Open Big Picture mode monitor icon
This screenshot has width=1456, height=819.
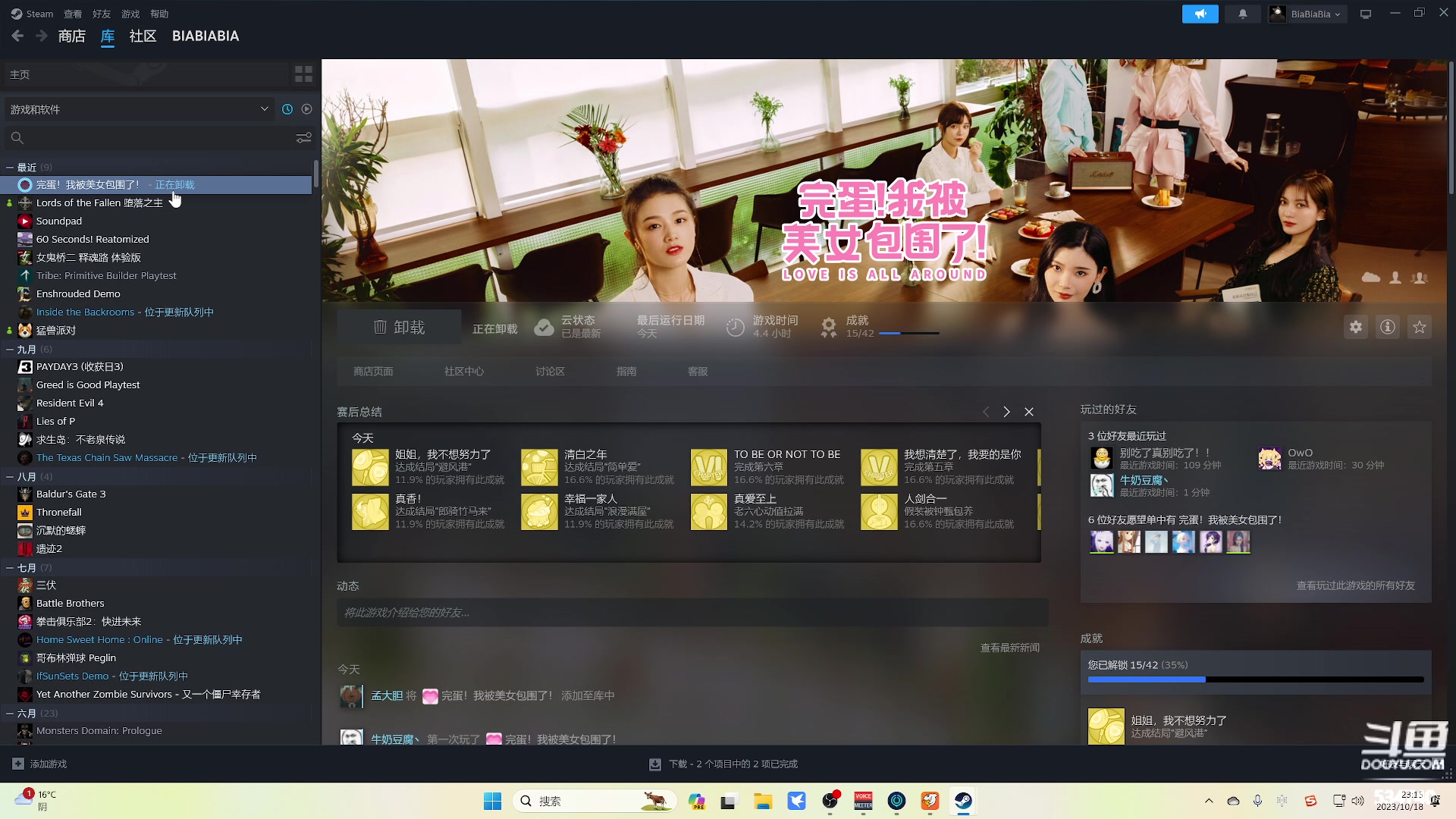click(x=1366, y=14)
